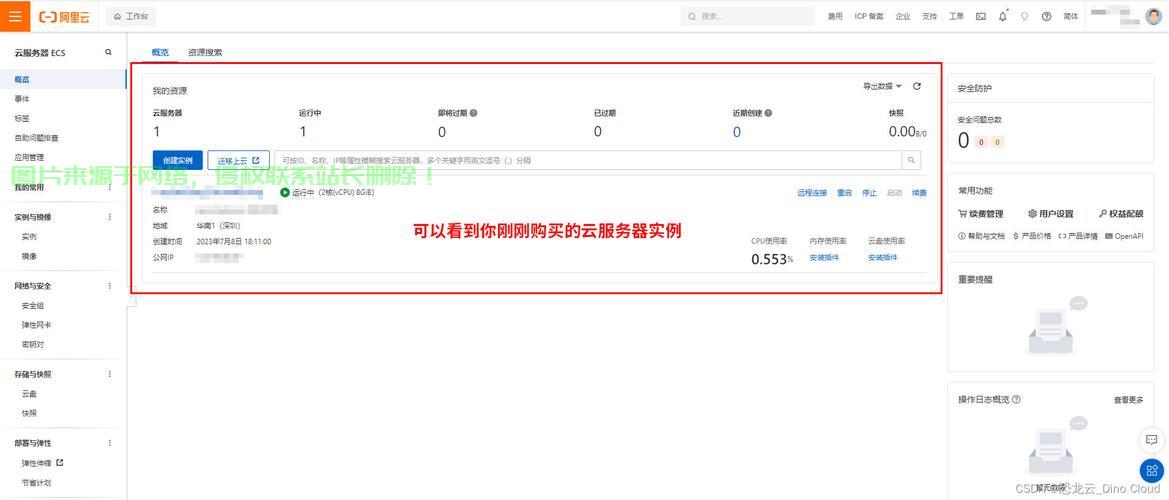Install plugin under 内存使用率
The image size is (1169, 500).
coord(824,258)
